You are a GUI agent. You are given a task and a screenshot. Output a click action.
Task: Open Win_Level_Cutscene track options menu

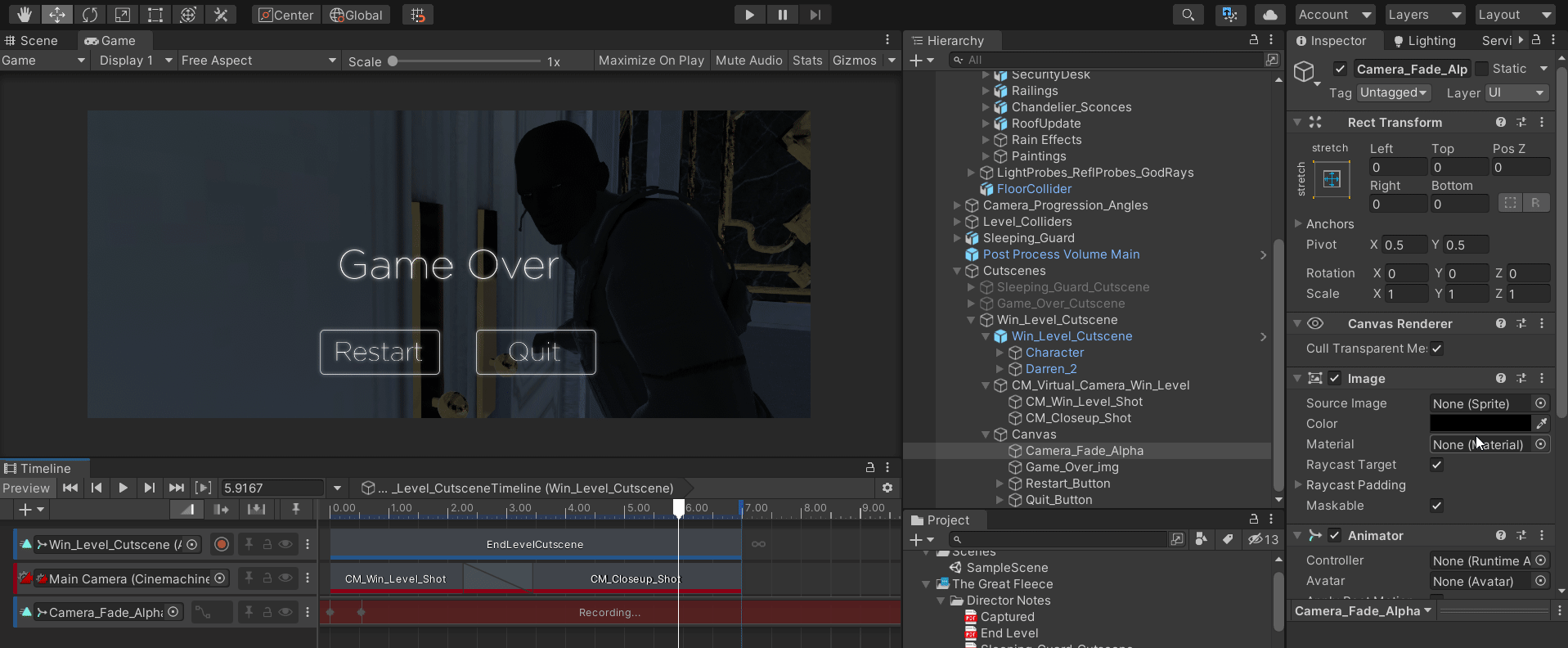pos(308,544)
